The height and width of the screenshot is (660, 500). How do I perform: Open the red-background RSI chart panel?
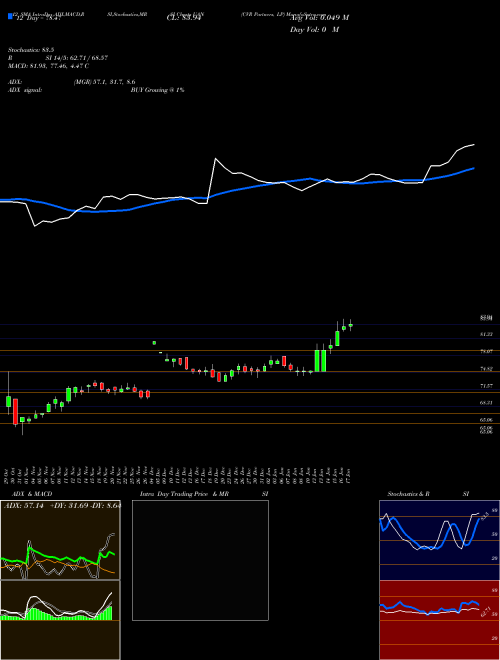[x=439, y=620]
